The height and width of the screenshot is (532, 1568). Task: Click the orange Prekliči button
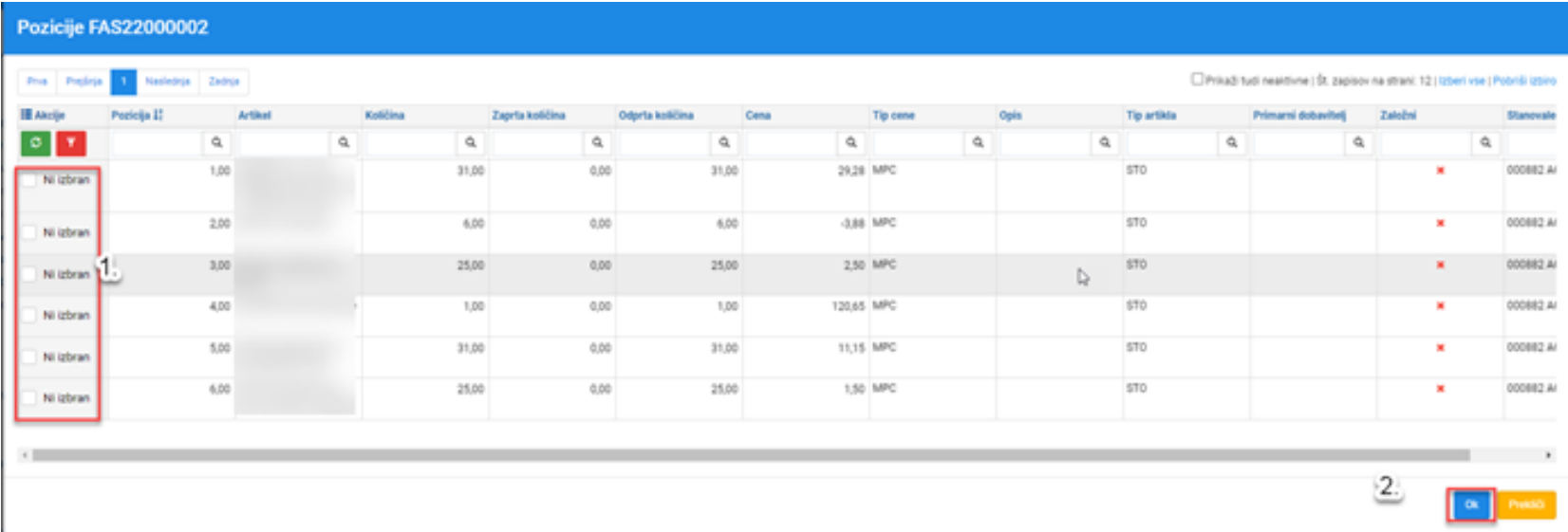[1526, 504]
